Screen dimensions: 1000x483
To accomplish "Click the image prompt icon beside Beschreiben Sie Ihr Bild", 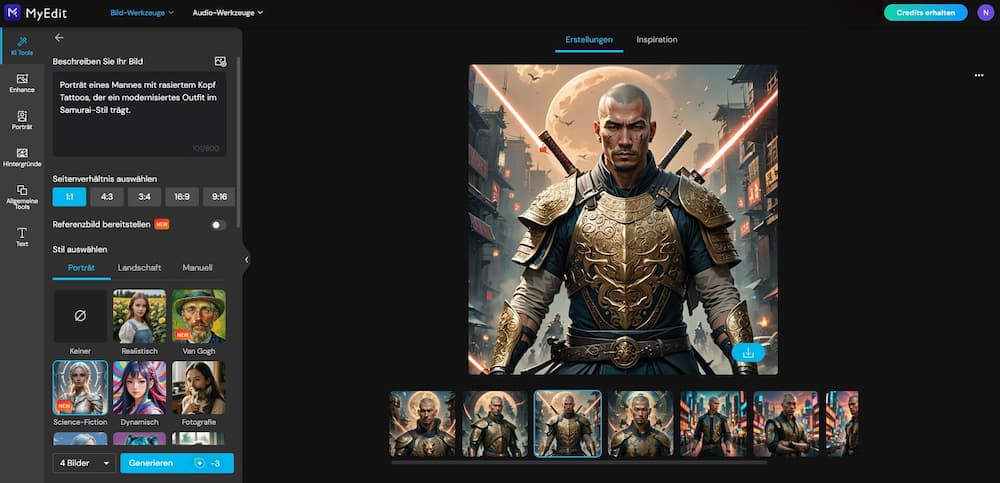I will (221, 61).
